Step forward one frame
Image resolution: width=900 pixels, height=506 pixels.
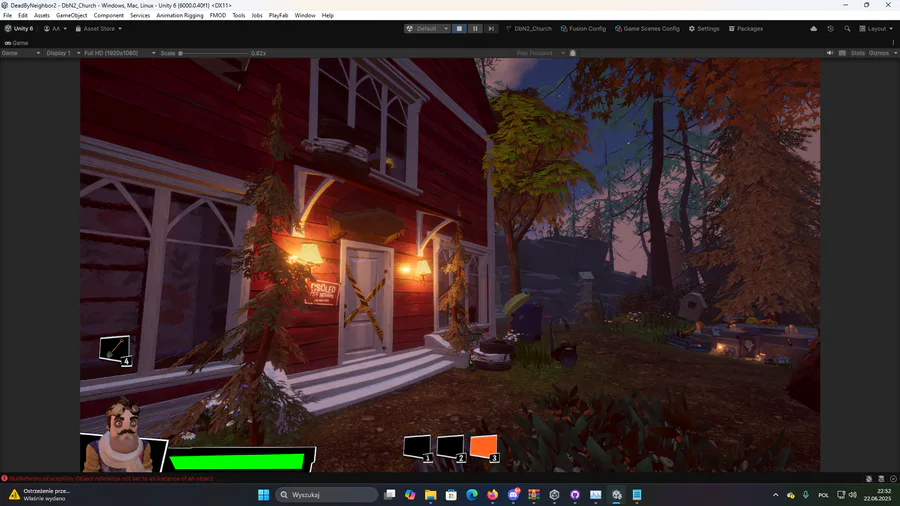click(x=491, y=29)
